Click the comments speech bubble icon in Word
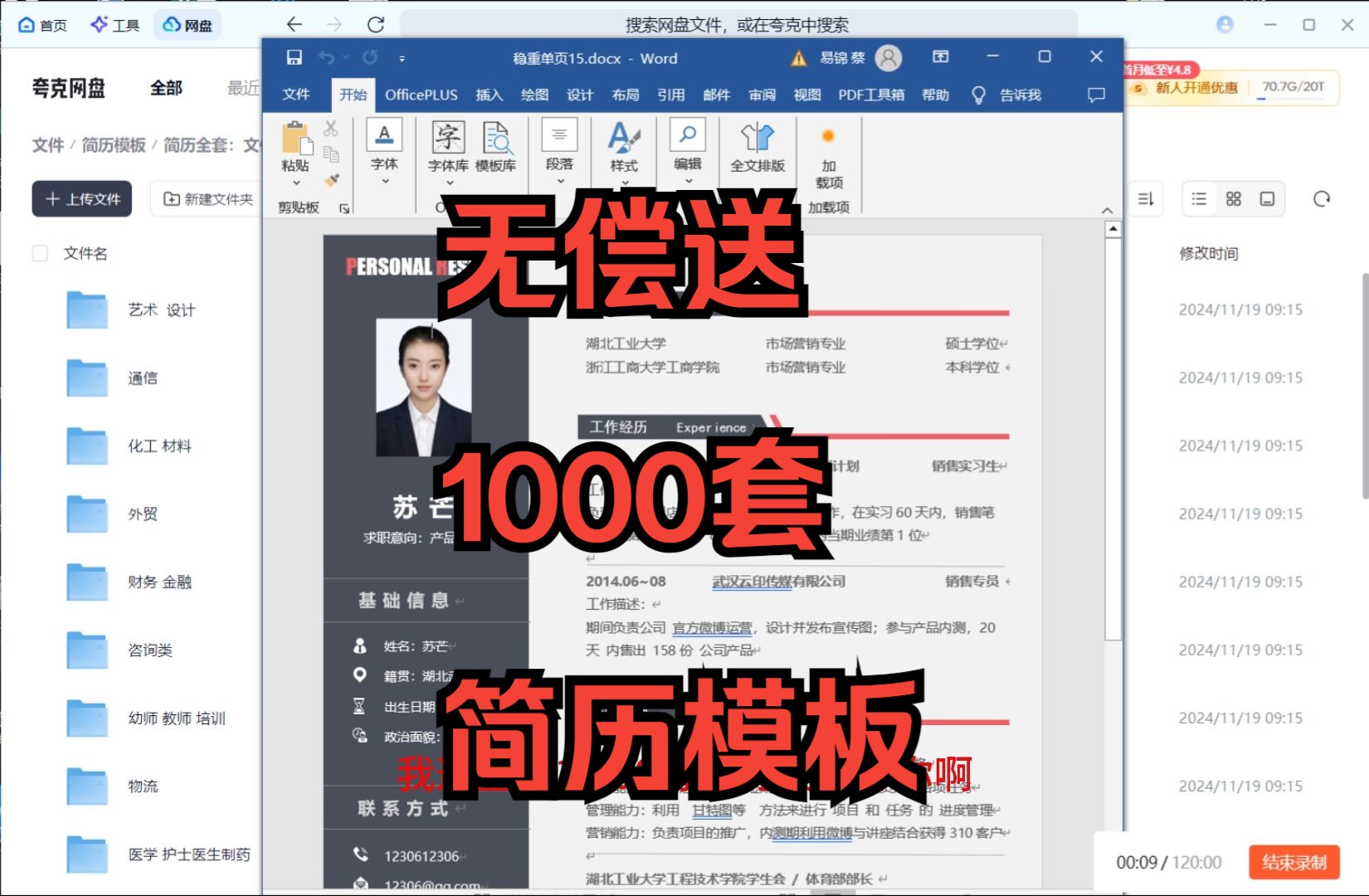Viewport: 1369px width, 896px height. (x=1096, y=95)
